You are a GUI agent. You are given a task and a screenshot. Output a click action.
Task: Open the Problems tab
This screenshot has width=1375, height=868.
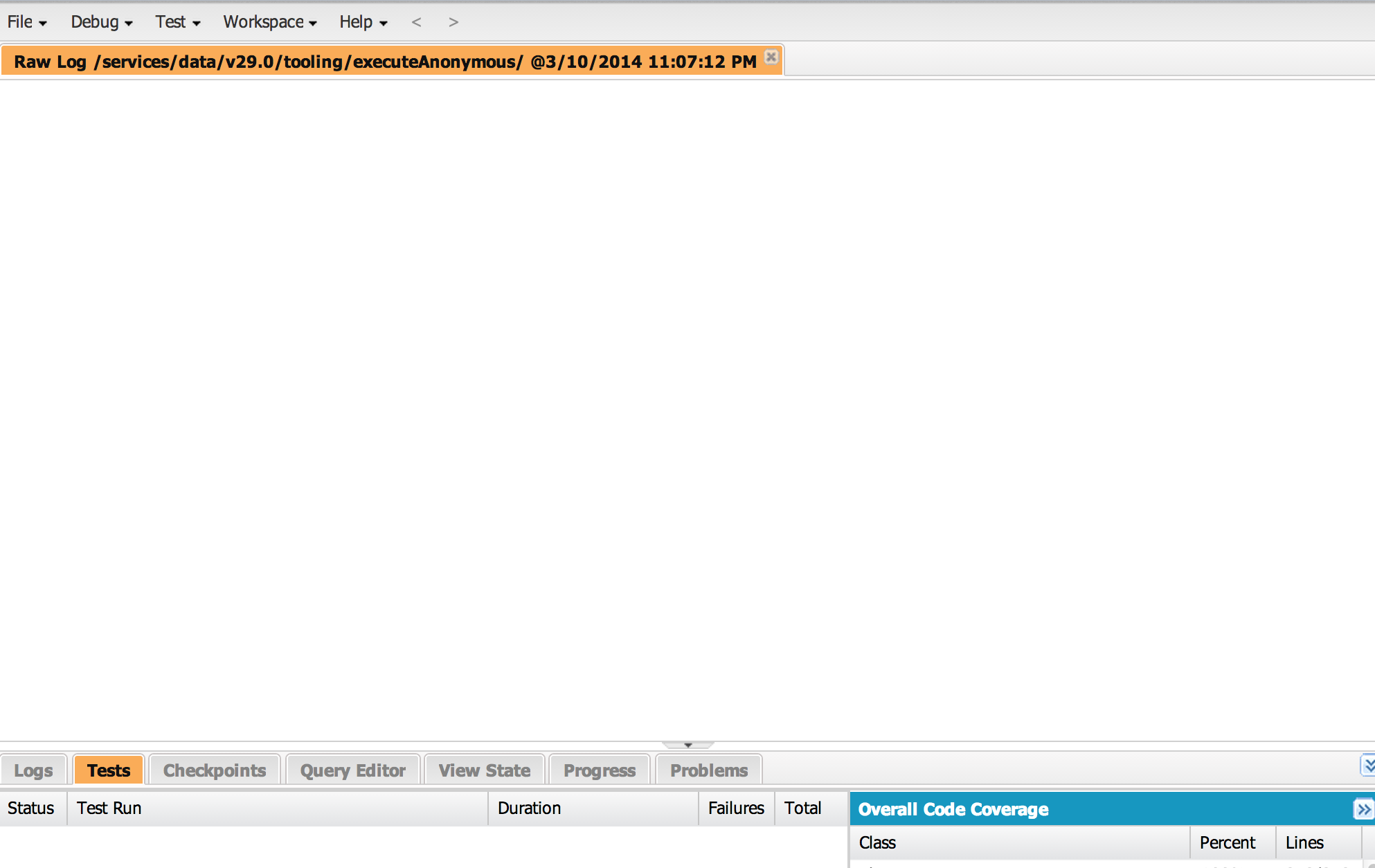(x=707, y=770)
